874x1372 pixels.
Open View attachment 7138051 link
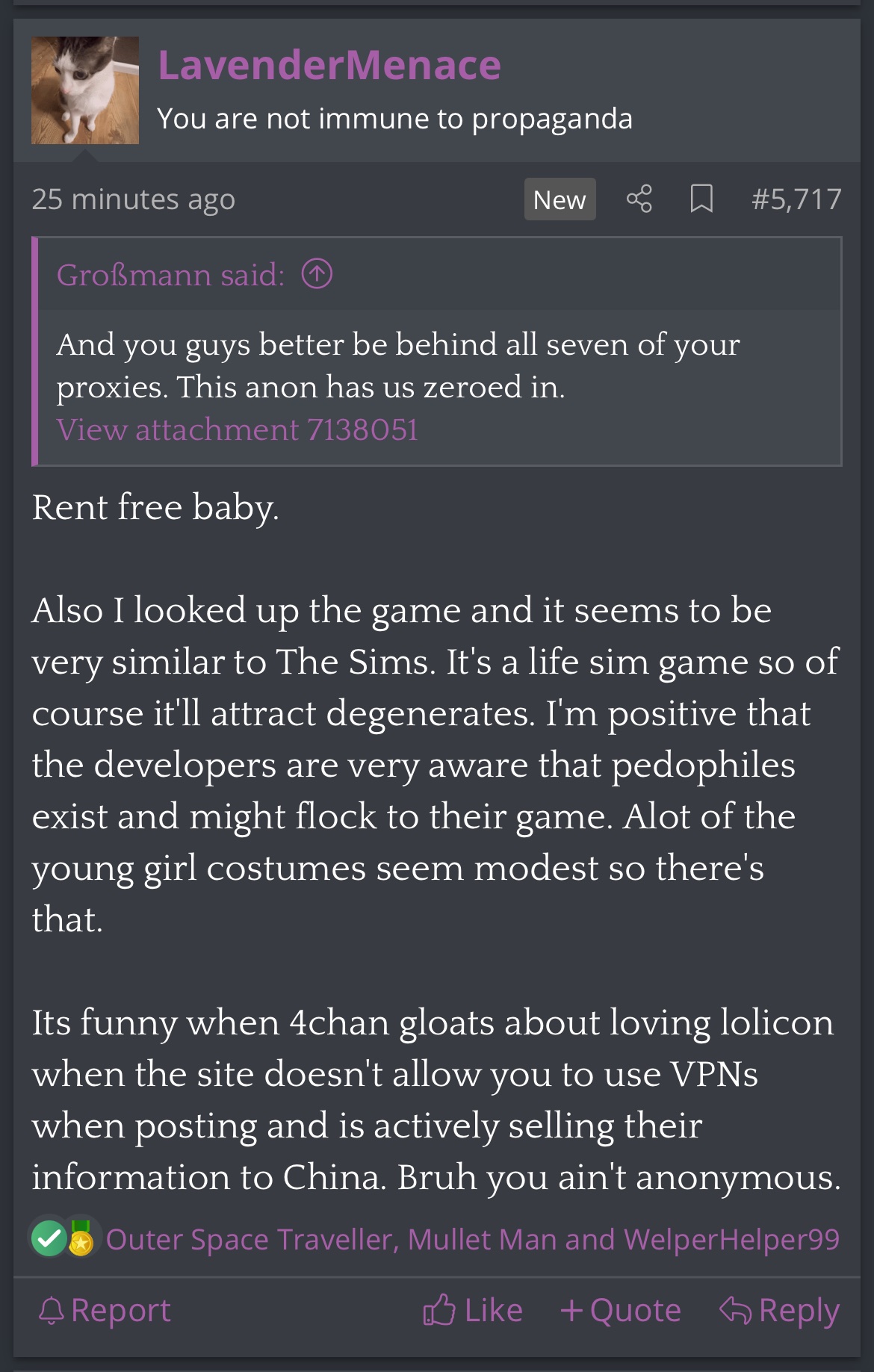[237, 429]
